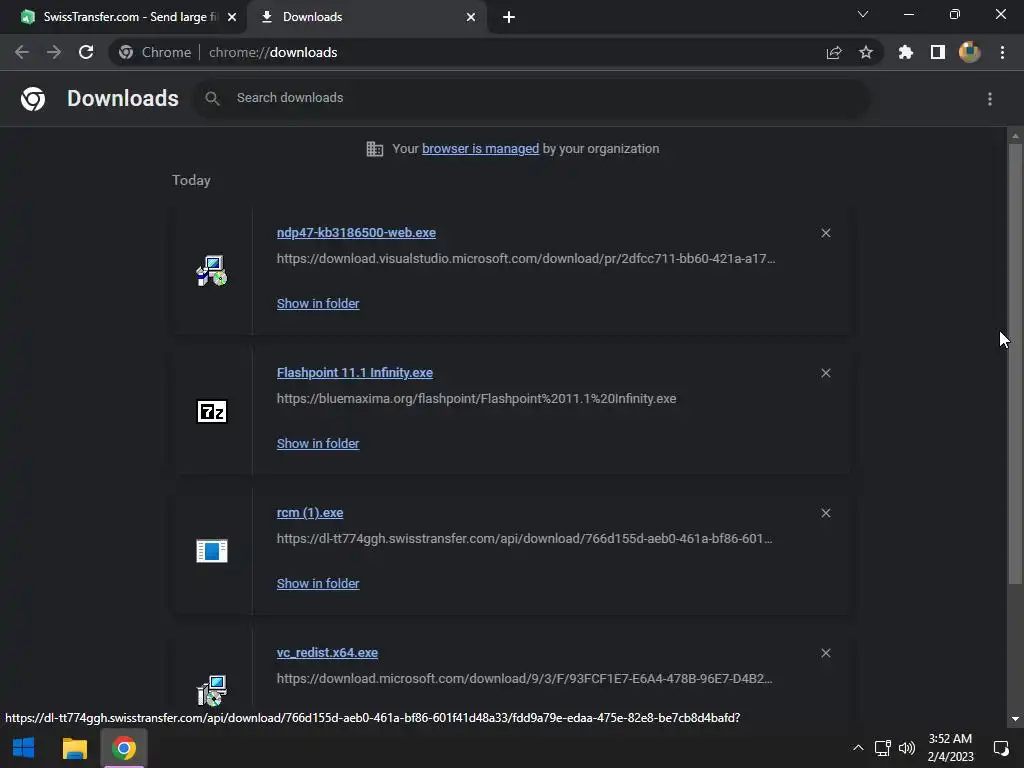Image resolution: width=1024 pixels, height=768 pixels.
Task: Open Chrome's three-dot main menu
Action: coord(1002,52)
